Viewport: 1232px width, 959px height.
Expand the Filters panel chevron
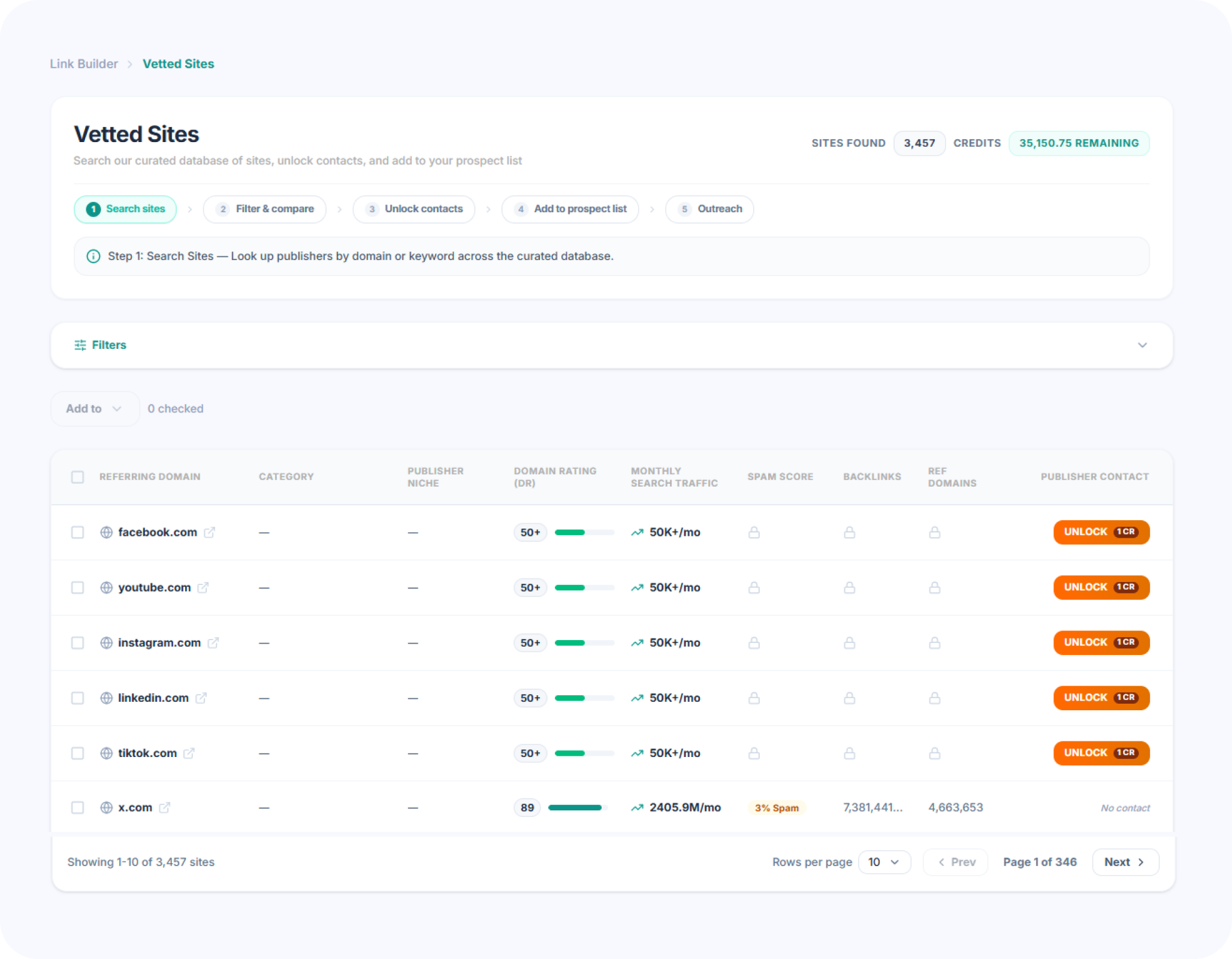(1142, 345)
